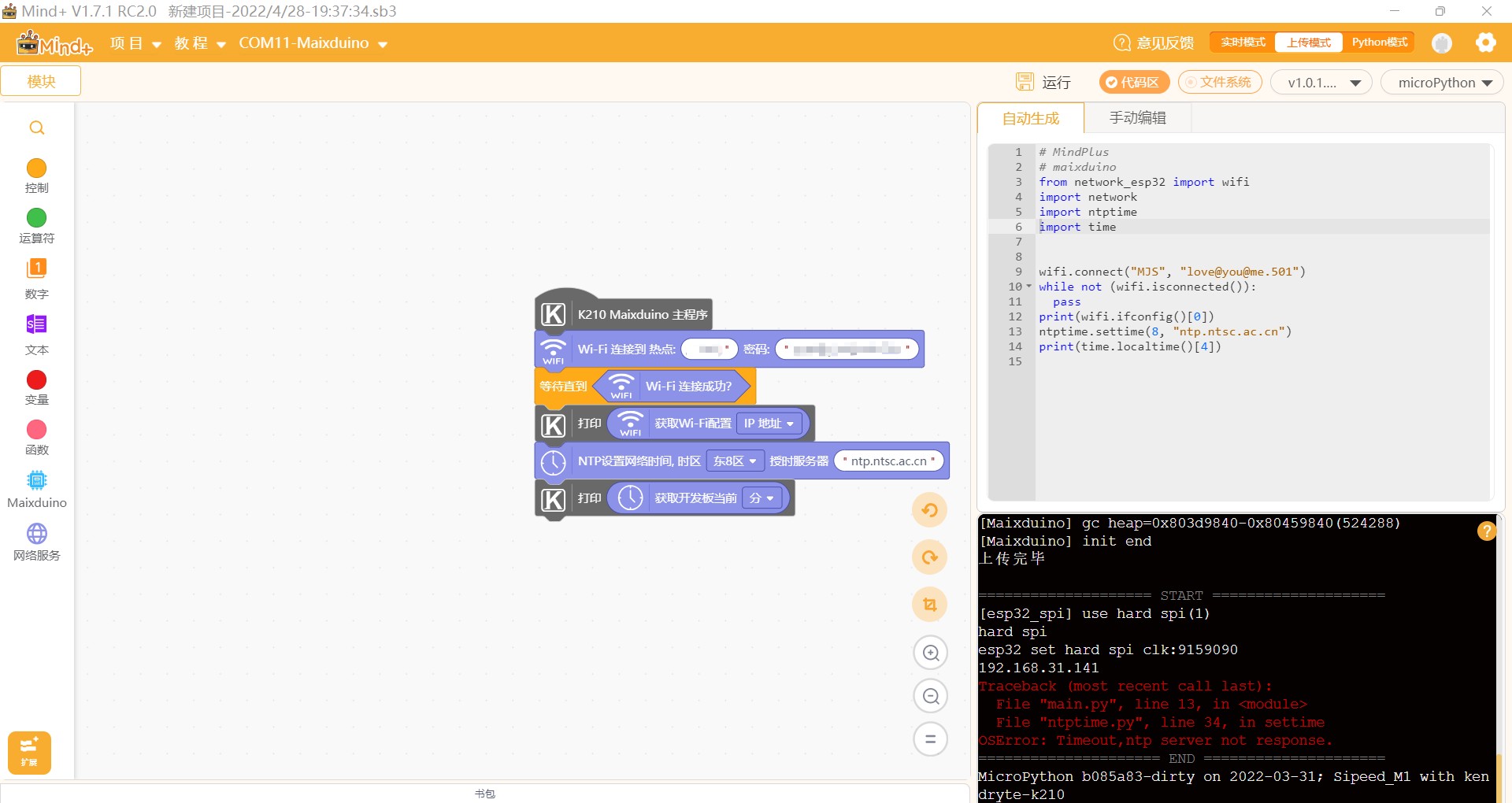Switch to Python模式

pyautogui.click(x=1379, y=43)
